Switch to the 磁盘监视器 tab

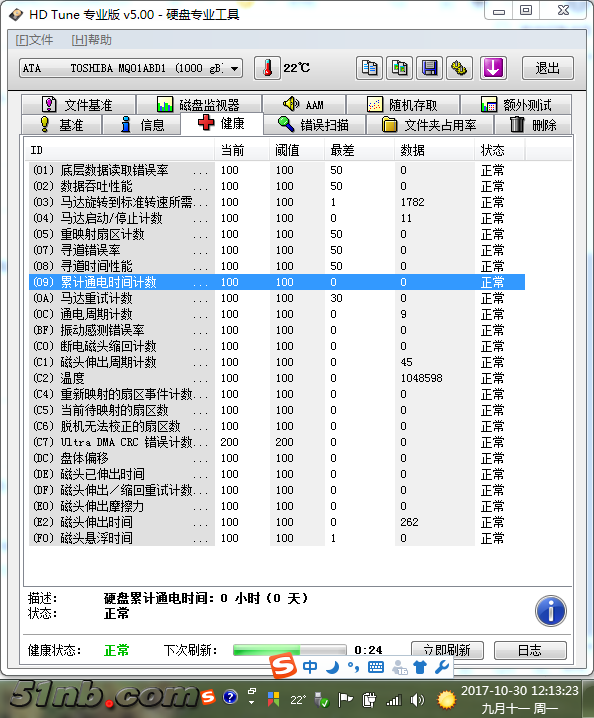[199, 105]
